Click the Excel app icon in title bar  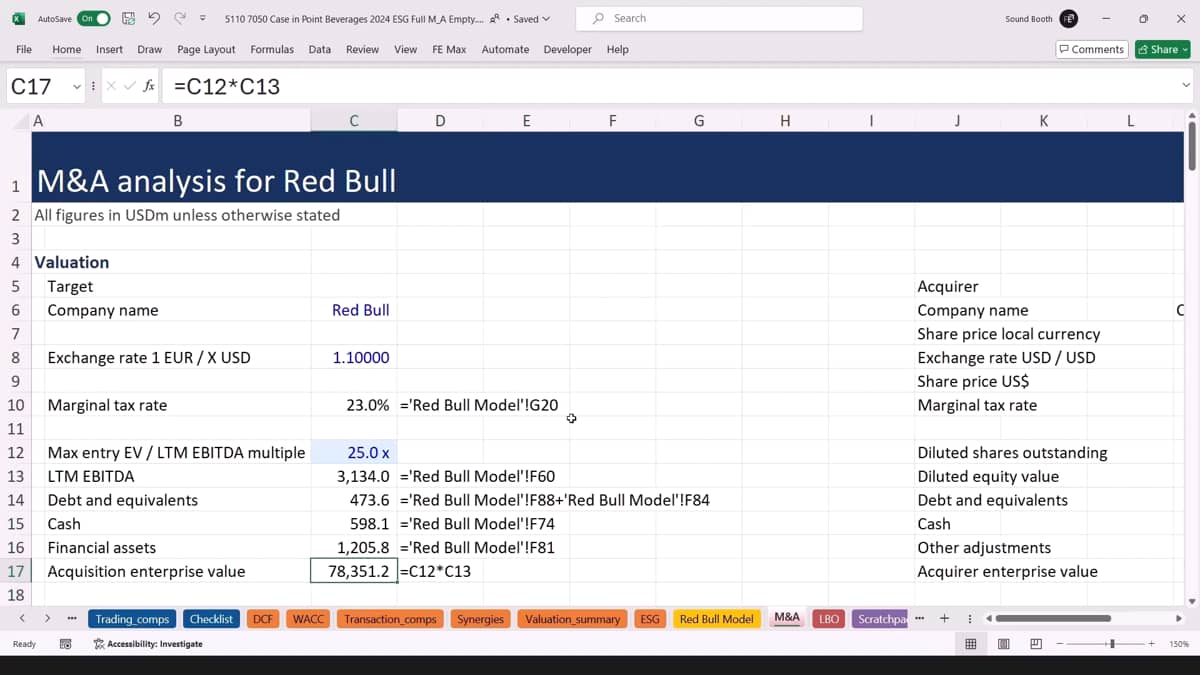coord(18,19)
